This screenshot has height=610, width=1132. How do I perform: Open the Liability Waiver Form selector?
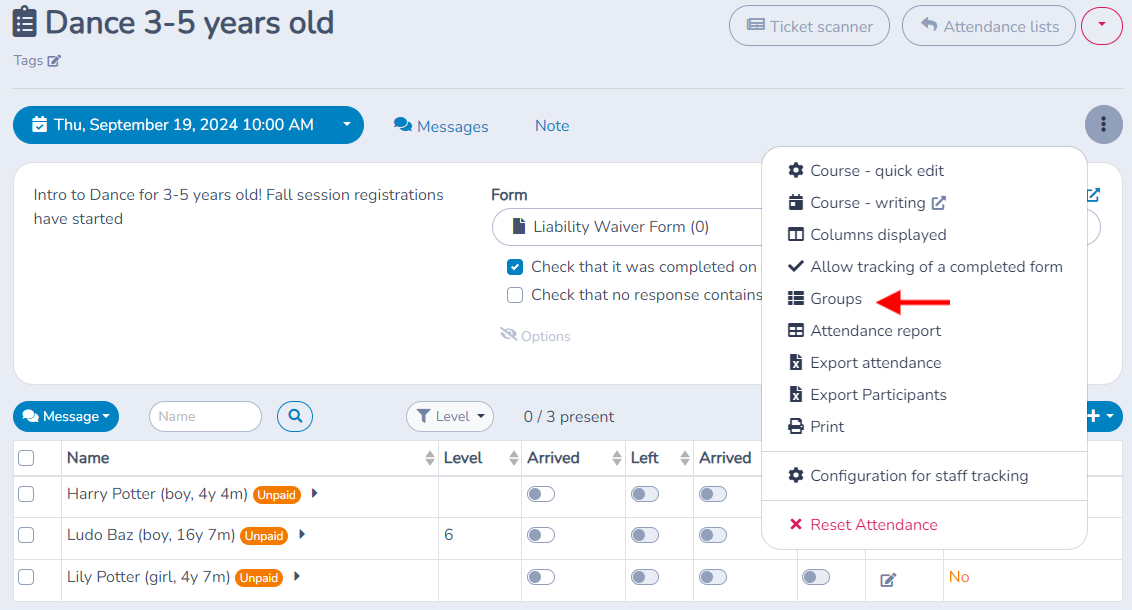(627, 227)
